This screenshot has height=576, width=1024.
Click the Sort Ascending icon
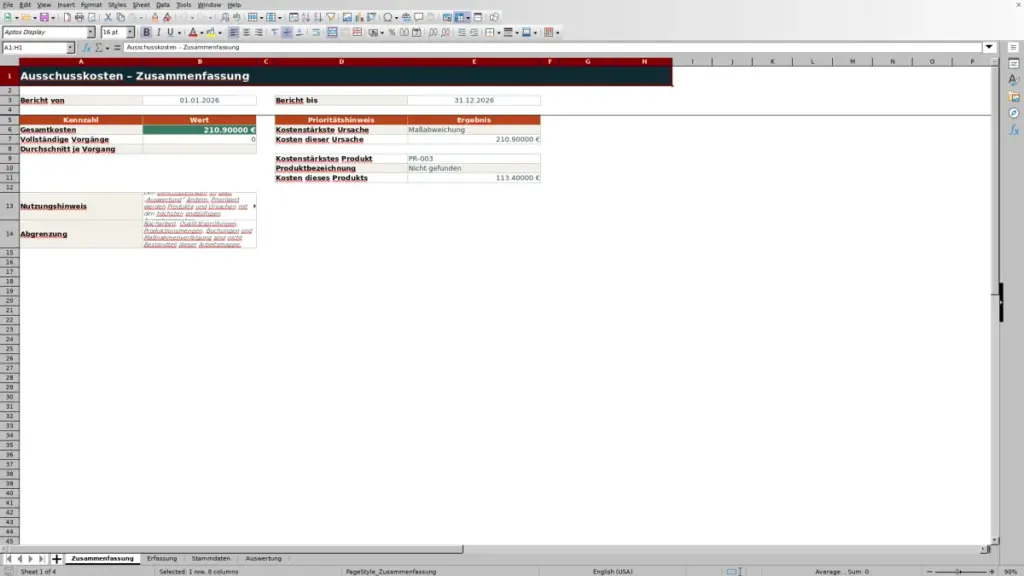click(x=306, y=18)
